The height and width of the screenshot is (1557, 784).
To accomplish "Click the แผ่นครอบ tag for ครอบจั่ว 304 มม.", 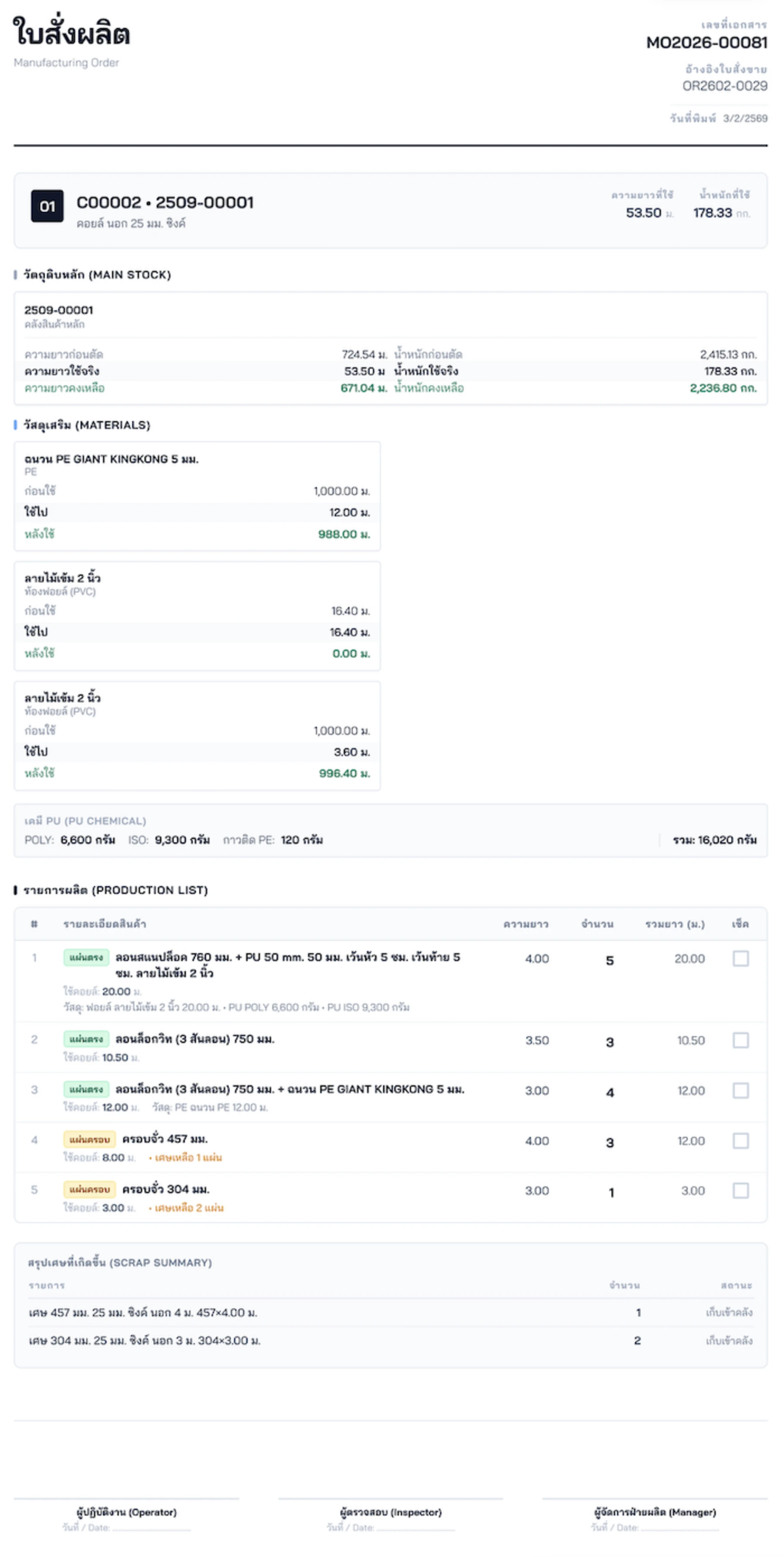I will [89, 1189].
